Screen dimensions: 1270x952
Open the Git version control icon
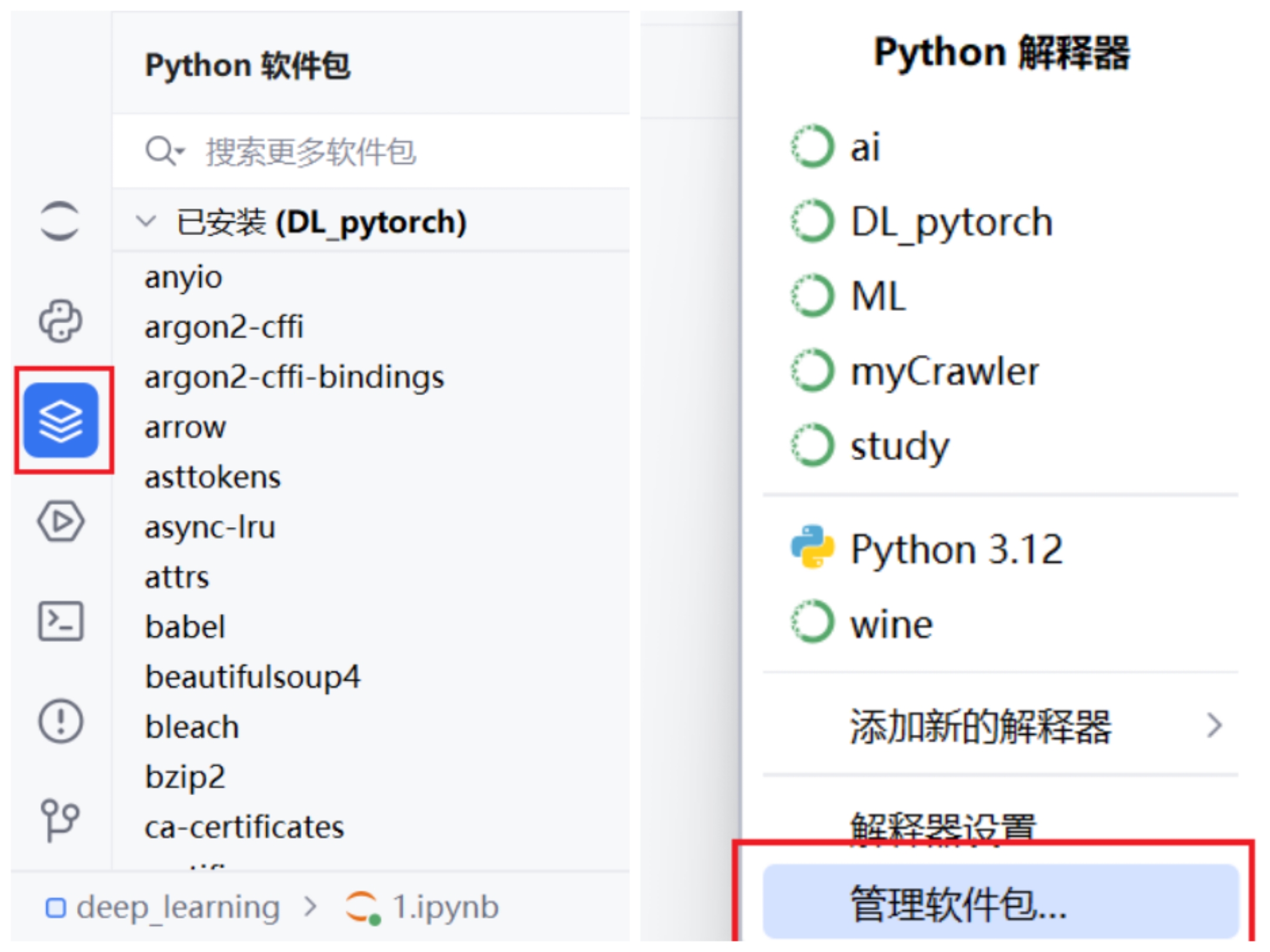[x=59, y=820]
